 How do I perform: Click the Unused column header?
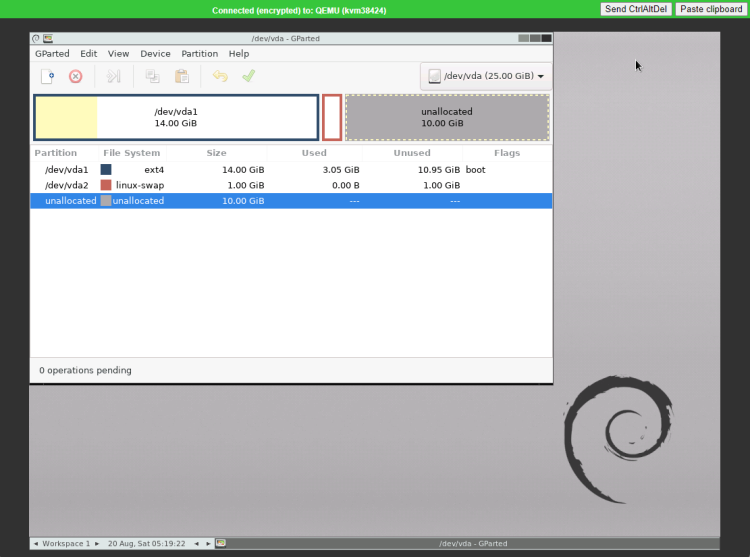412,153
